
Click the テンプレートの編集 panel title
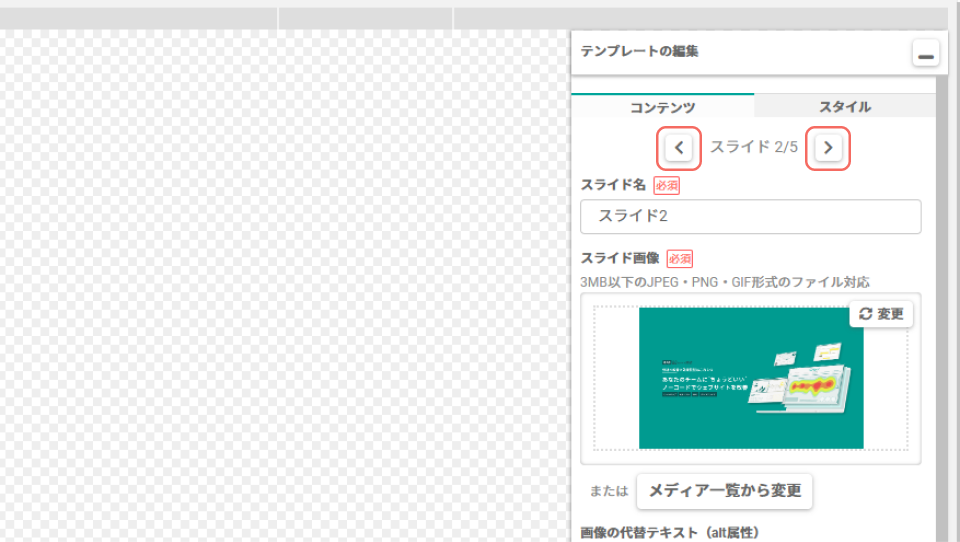pos(639,51)
